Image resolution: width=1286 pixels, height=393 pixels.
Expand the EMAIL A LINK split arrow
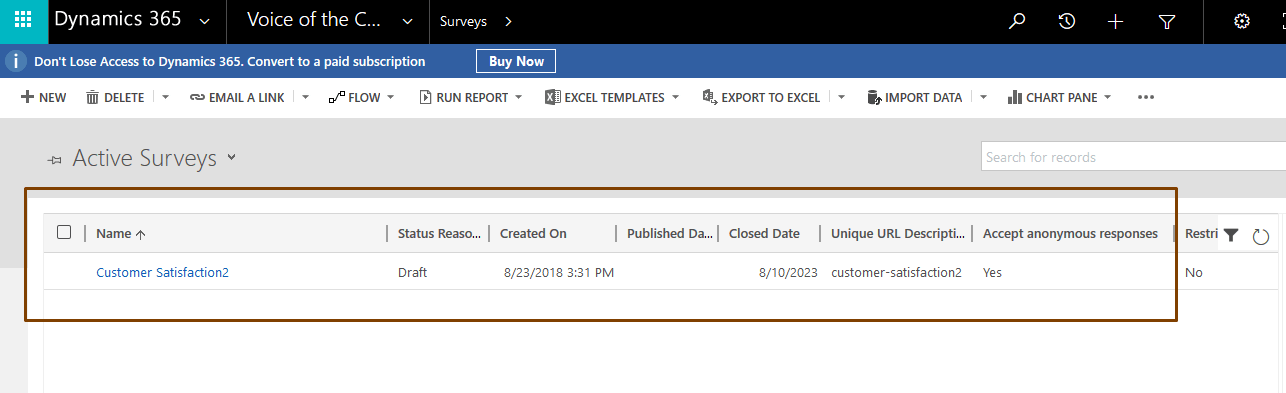tap(305, 97)
